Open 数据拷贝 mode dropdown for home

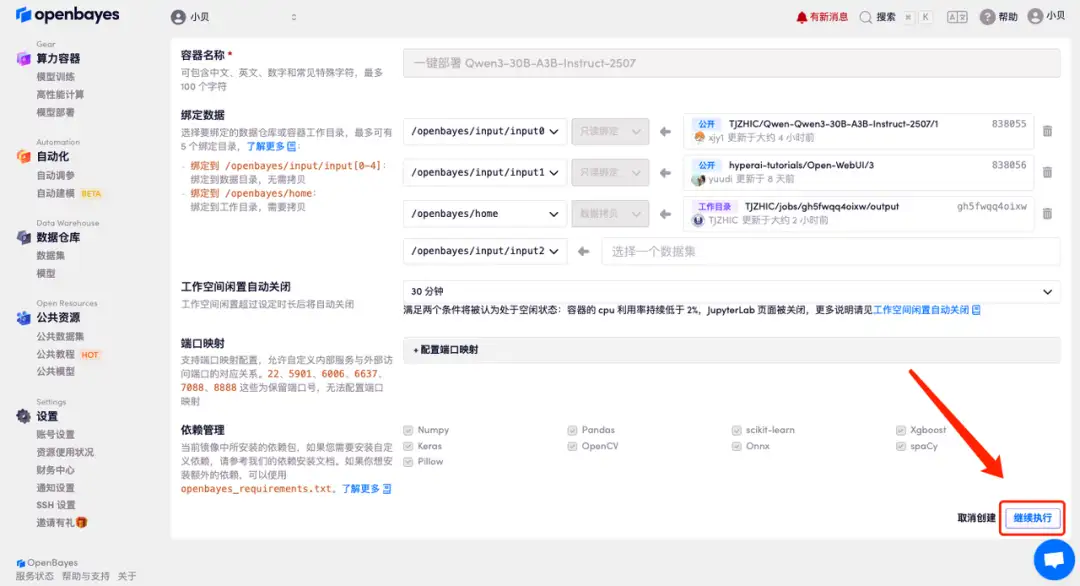tap(610, 213)
